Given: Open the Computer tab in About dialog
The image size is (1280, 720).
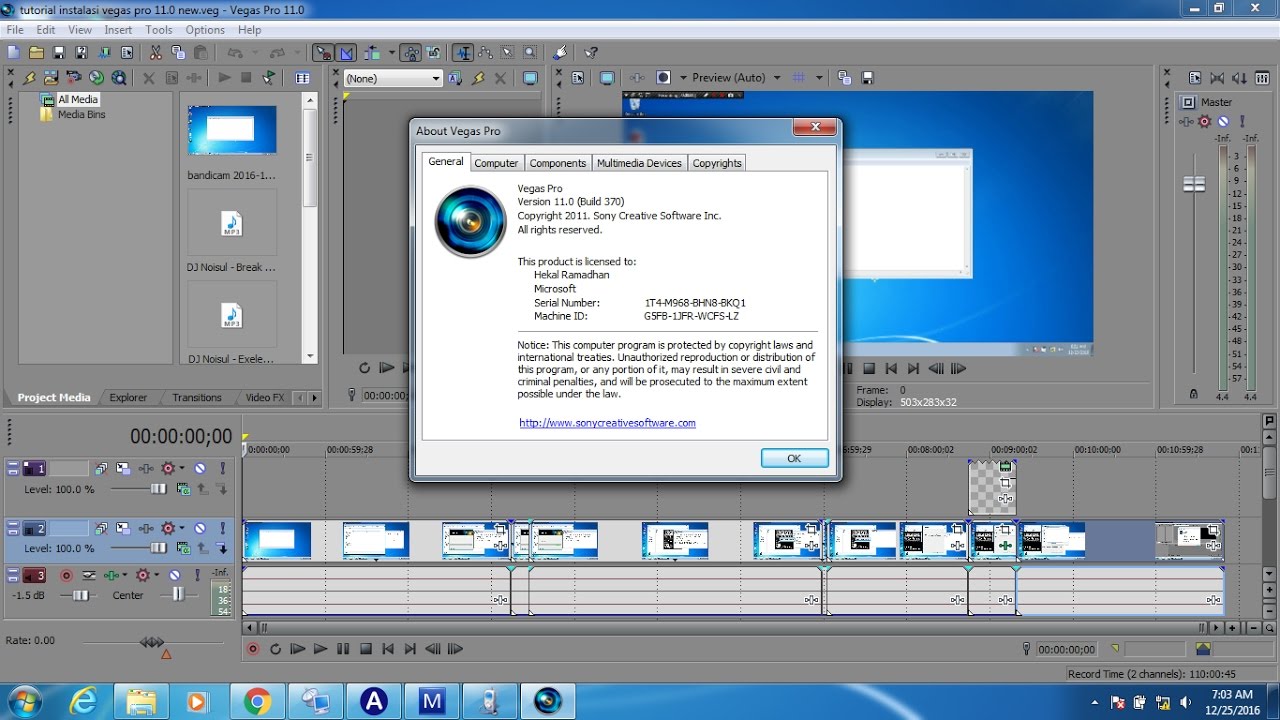Looking at the screenshot, I should point(496,163).
